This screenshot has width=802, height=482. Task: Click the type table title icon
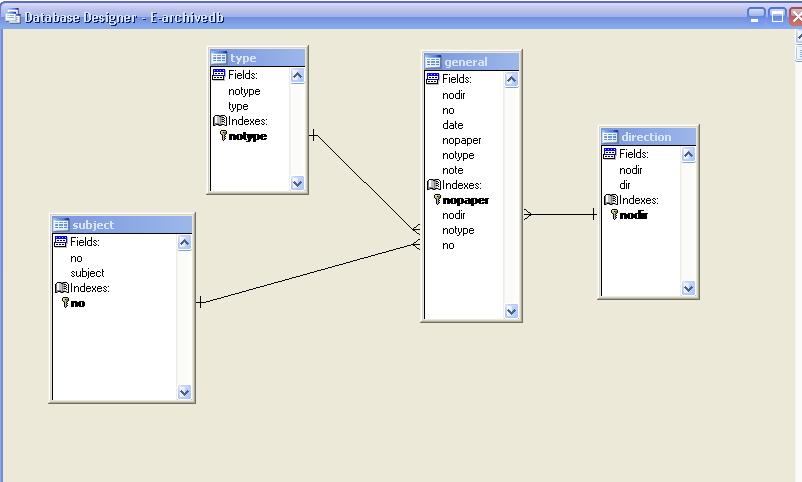coord(218,58)
